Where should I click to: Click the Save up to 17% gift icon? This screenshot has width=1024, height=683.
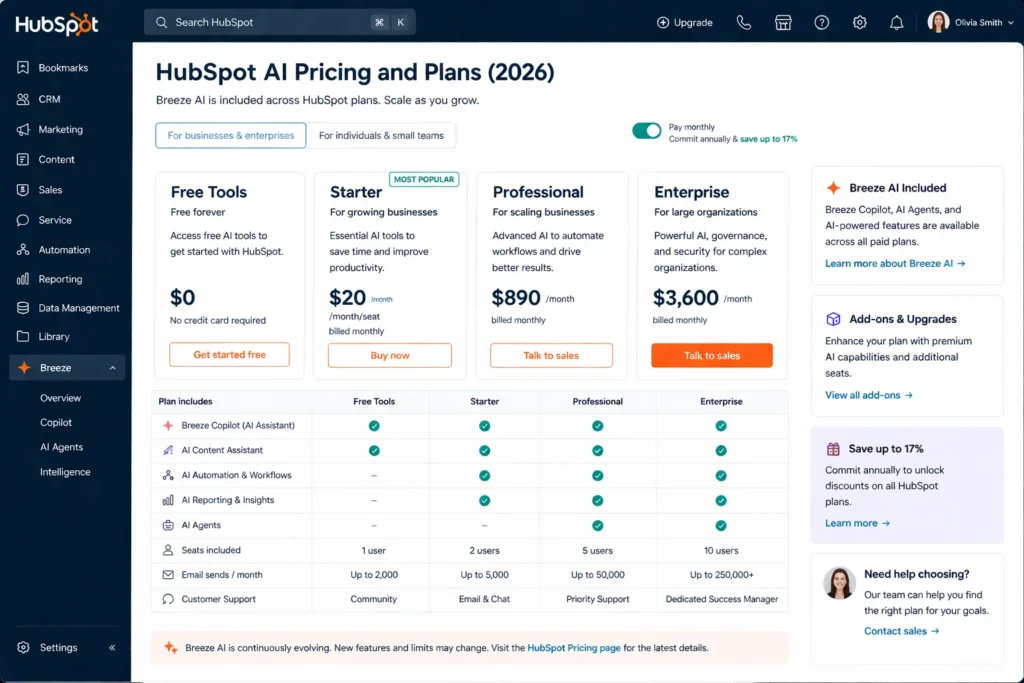click(833, 449)
